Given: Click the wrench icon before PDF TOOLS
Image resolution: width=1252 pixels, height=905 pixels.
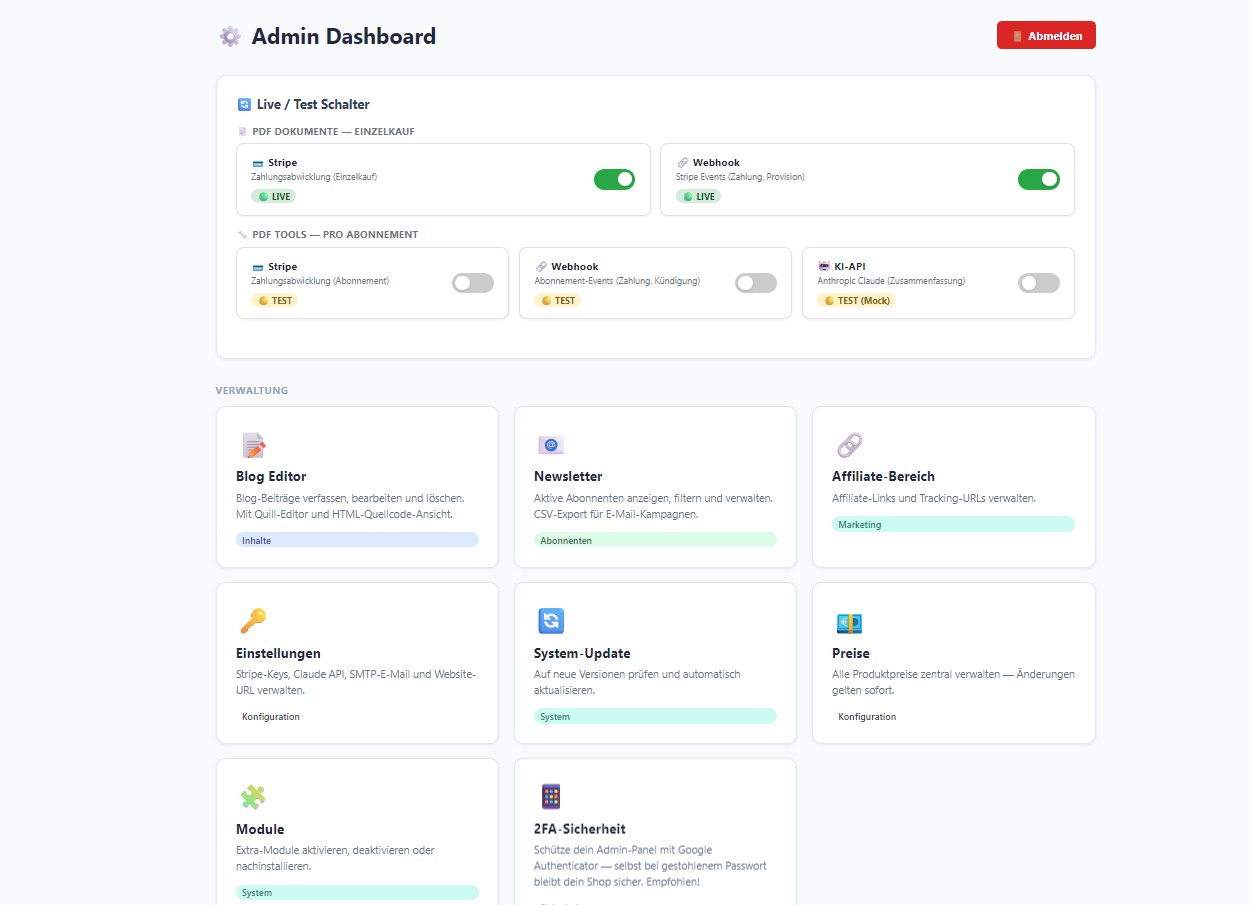Looking at the screenshot, I should click(x=242, y=235).
